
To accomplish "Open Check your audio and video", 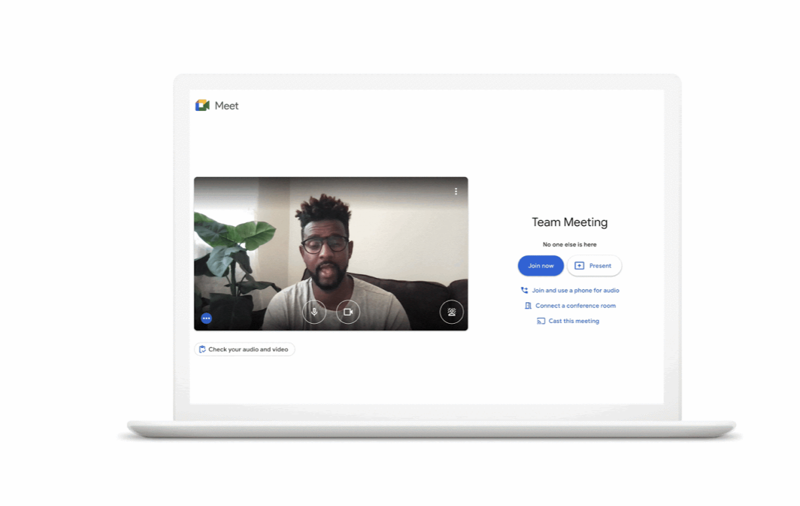I will [244, 349].
